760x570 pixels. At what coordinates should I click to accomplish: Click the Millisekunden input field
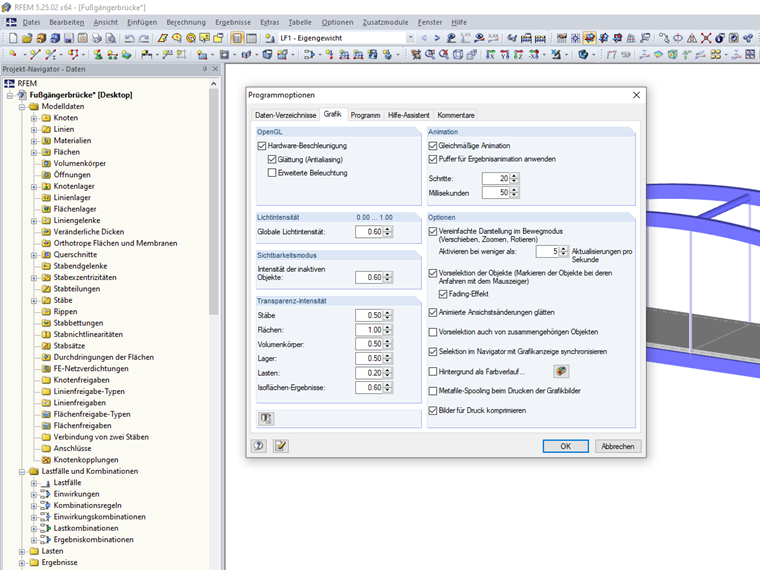click(496, 192)
